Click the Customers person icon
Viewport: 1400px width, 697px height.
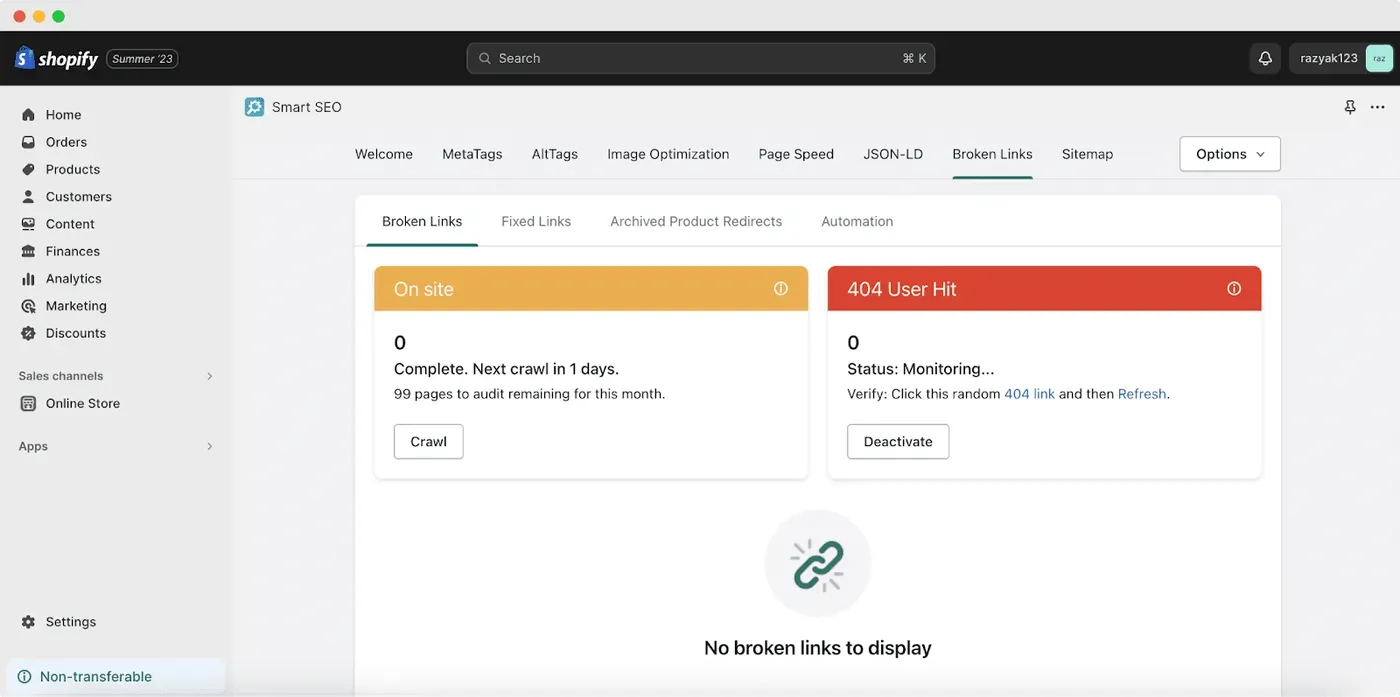tap(28, 197)
